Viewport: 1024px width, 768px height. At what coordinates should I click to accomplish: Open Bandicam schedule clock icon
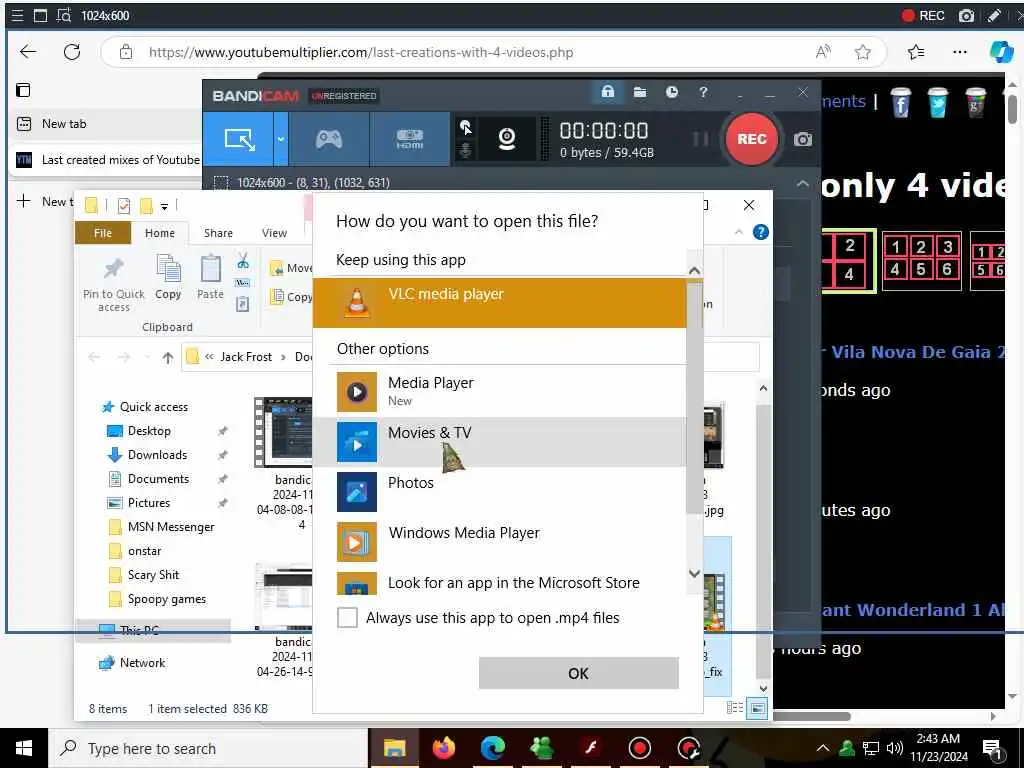(x=671, y=92)
